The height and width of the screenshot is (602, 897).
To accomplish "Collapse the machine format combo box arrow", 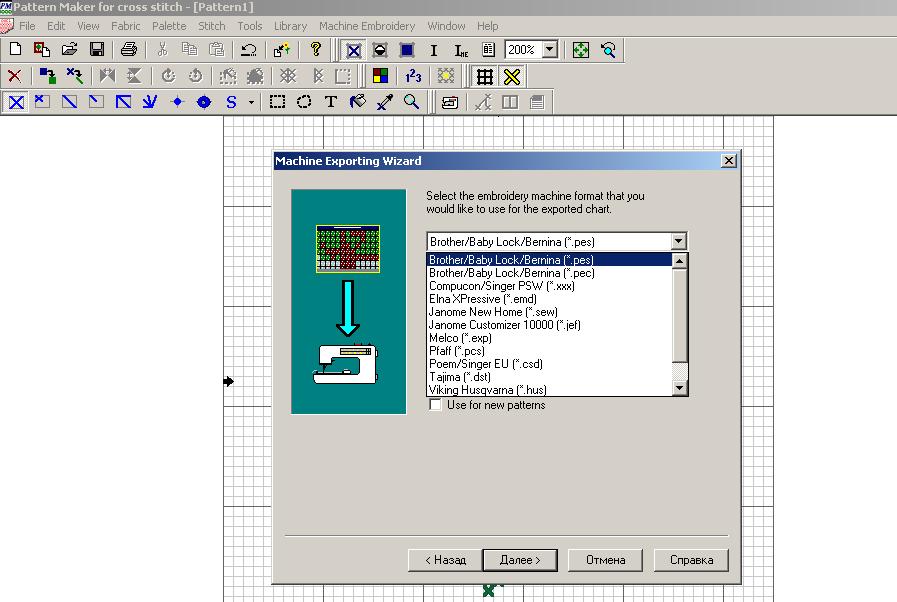I will pos(679,241).
